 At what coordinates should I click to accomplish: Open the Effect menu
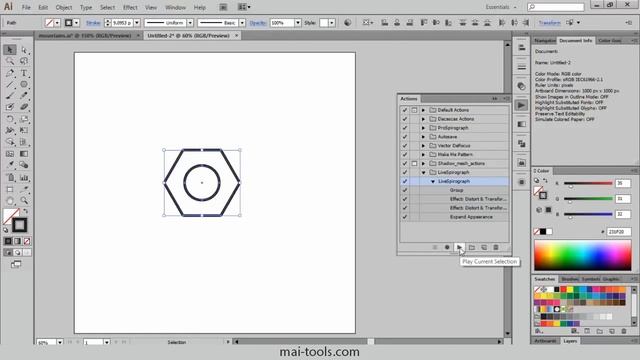pyautogui.click(x=130, y=7)
